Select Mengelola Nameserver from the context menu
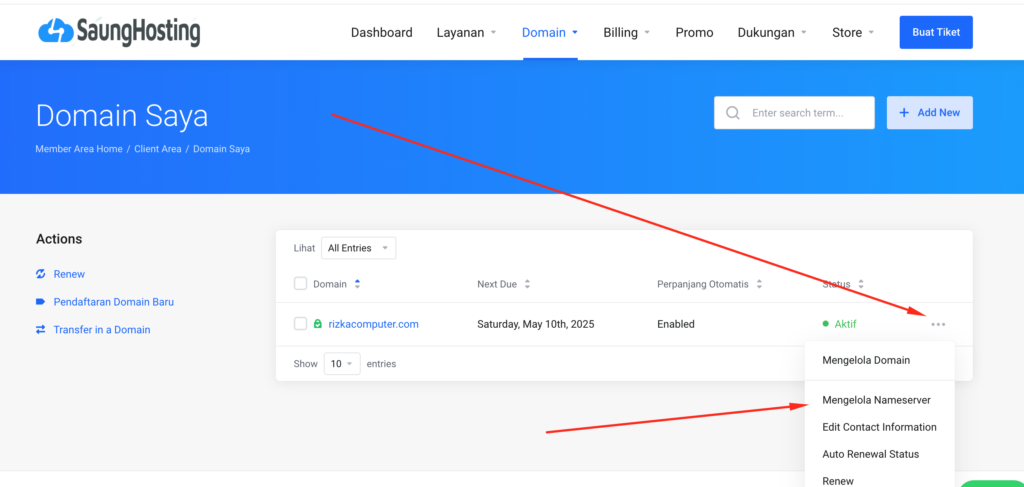This screenshot has width=1024, height=487. click(x=876, y=400)
